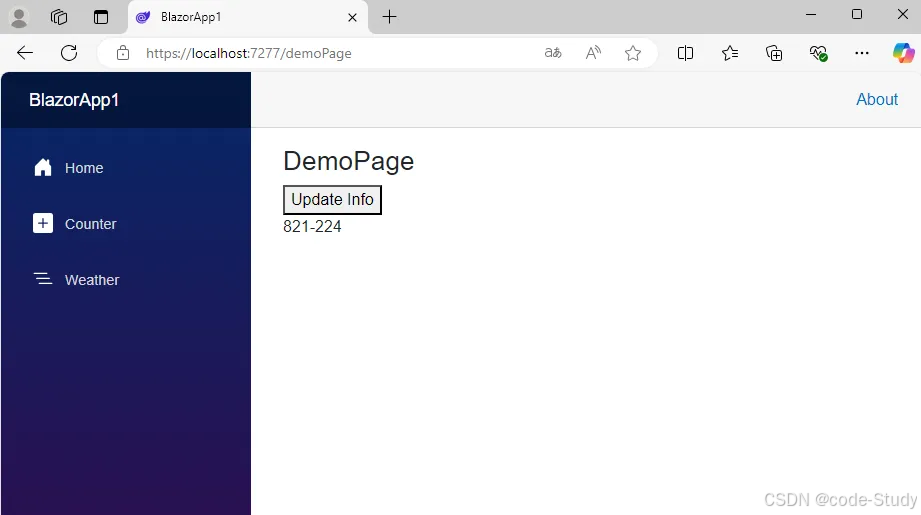Toggle split screen view

point(685,53)
